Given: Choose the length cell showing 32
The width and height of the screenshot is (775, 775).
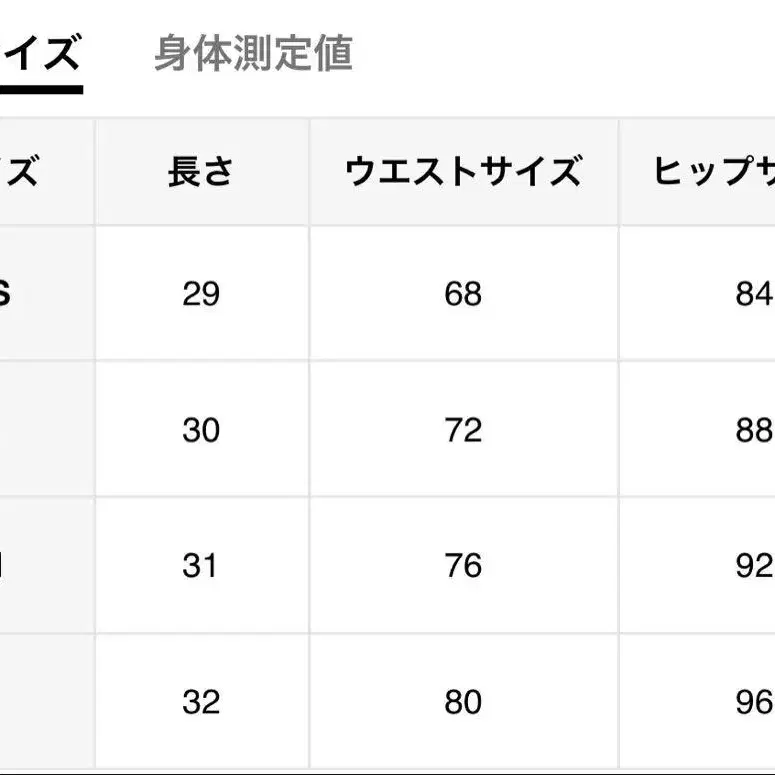Looking at the screenshot, I should click(201, 702).
